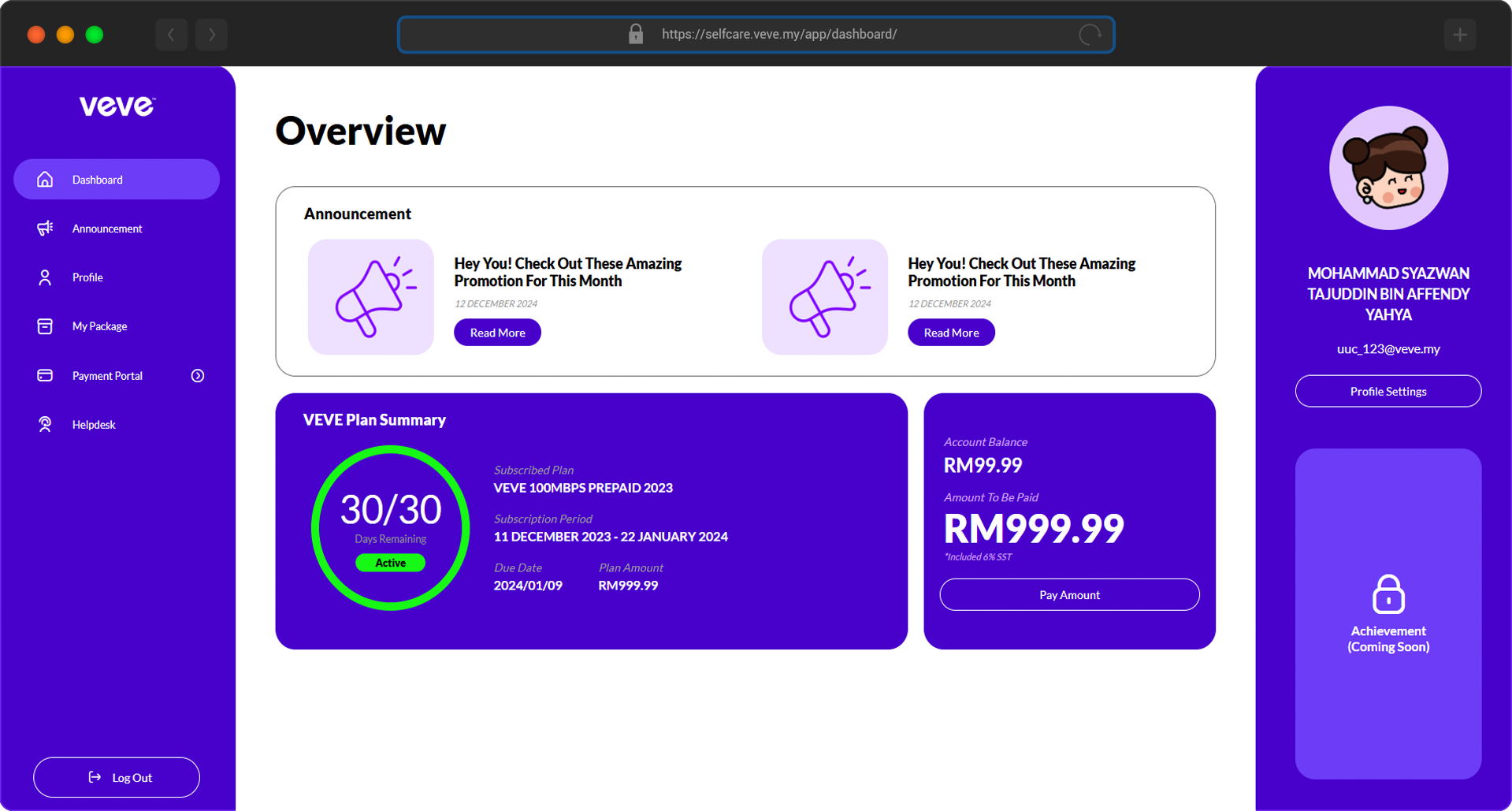
Task: Click the padlock icon in the address bar
Action: click(635, 34)
